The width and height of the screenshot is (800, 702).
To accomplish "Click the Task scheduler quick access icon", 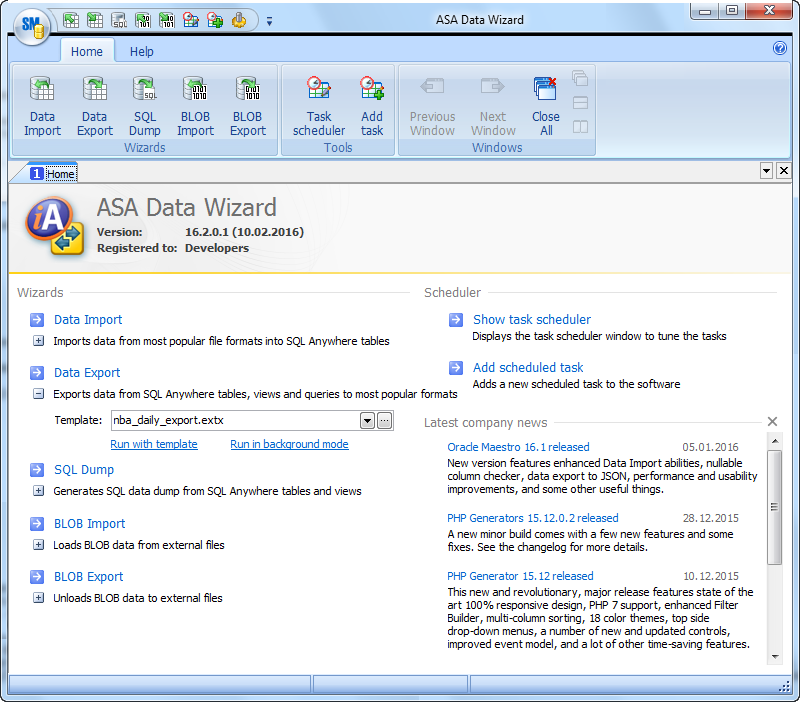I will coord(190,19).
